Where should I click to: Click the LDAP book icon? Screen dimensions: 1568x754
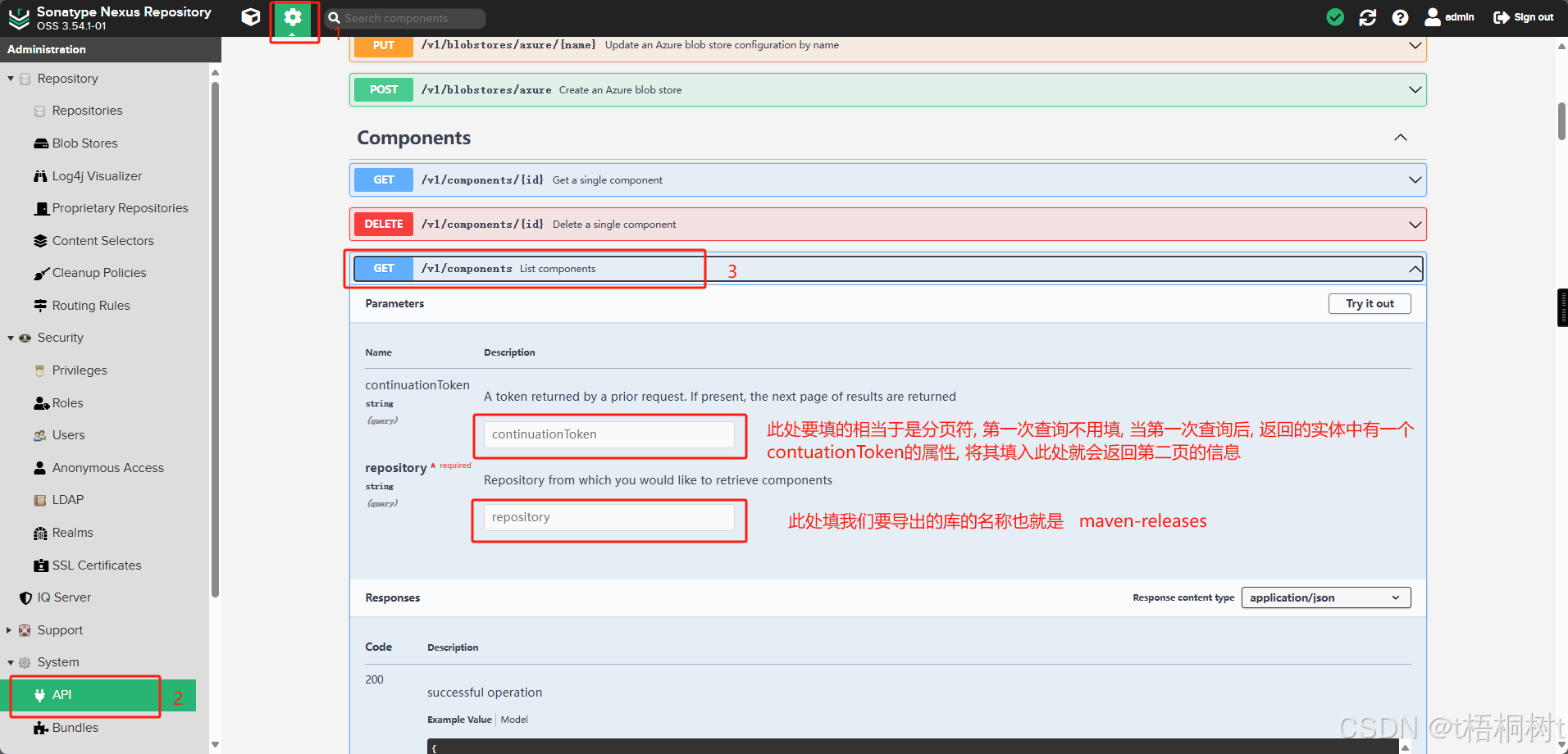[x=39, y=500]
